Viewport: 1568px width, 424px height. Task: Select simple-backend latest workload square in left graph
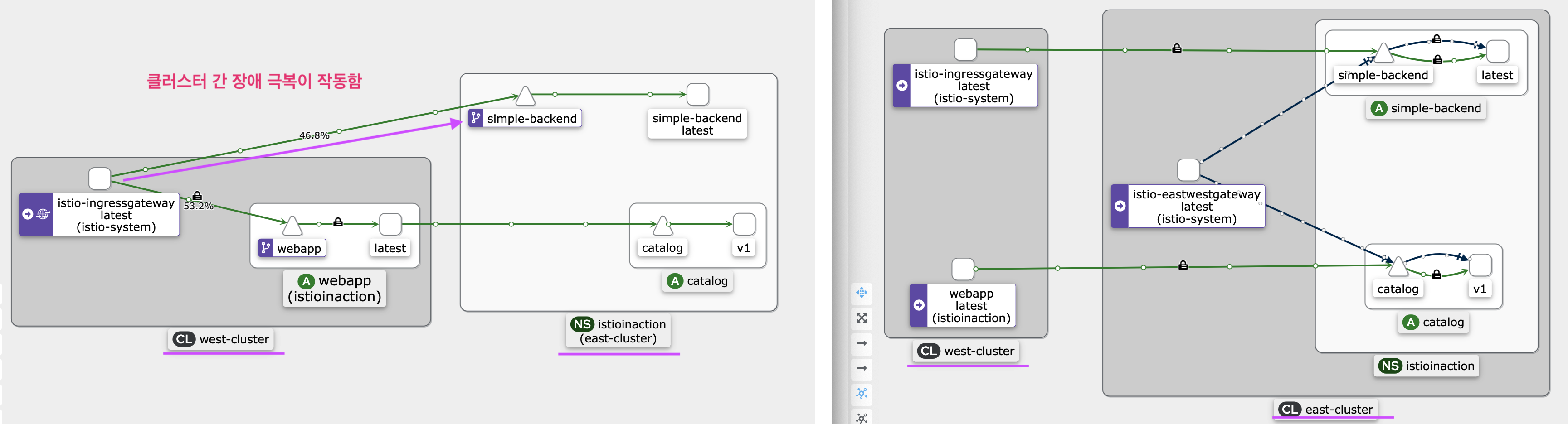click(697, 94)
